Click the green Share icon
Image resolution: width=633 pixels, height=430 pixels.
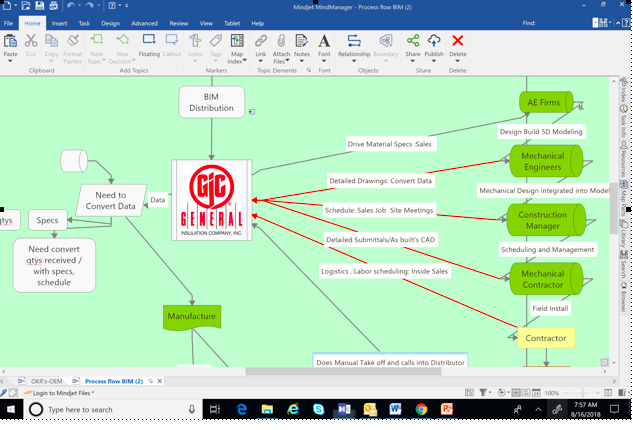pos(413,41)
